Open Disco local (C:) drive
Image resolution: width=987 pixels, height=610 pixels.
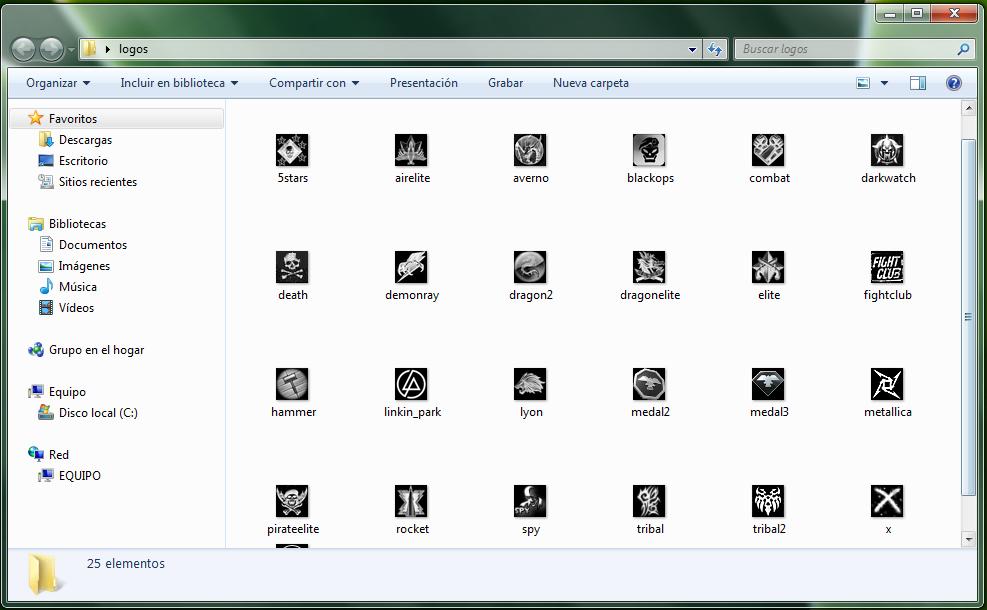98,412
